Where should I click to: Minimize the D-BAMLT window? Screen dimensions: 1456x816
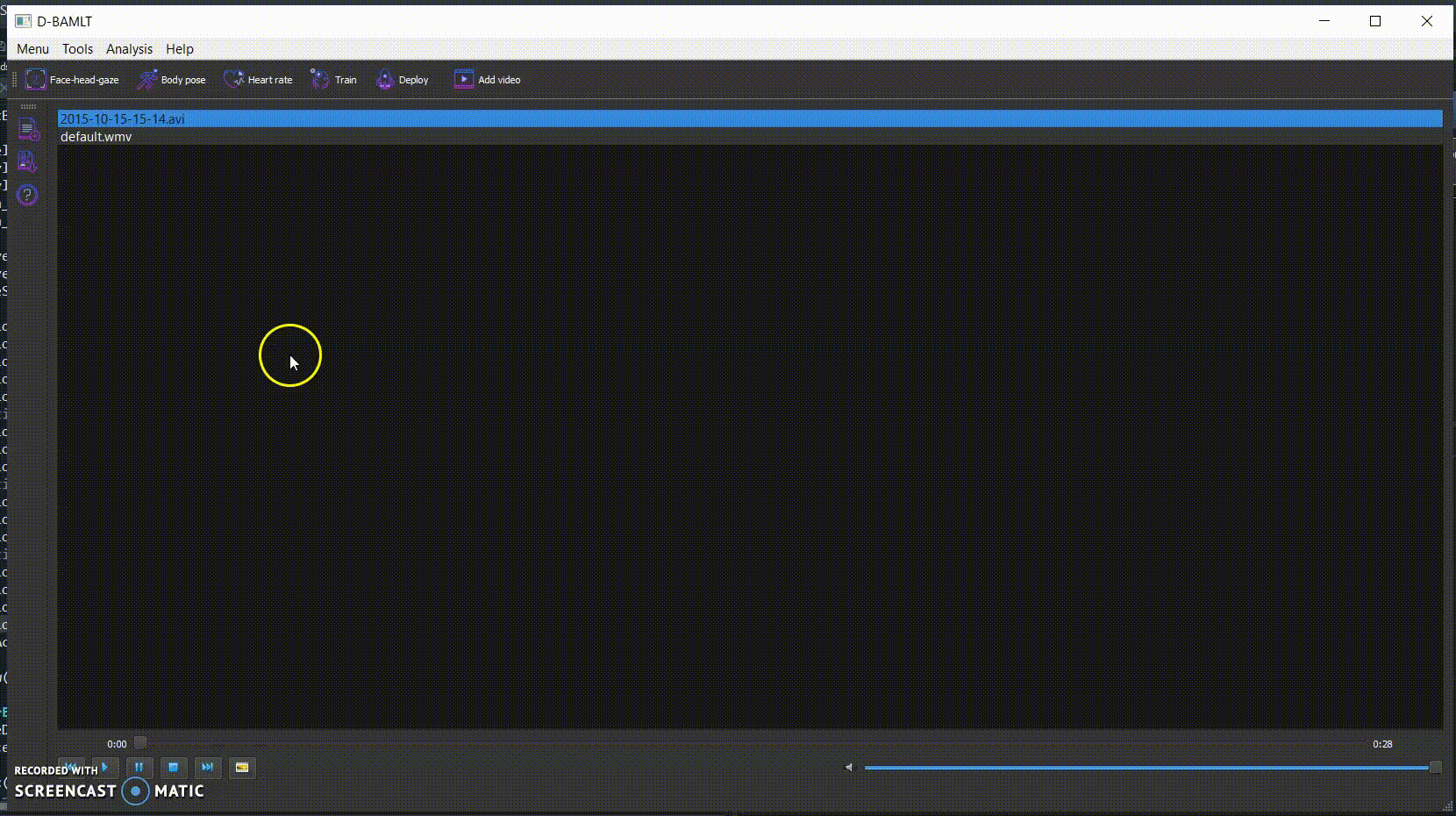(x=1325, y=21)
